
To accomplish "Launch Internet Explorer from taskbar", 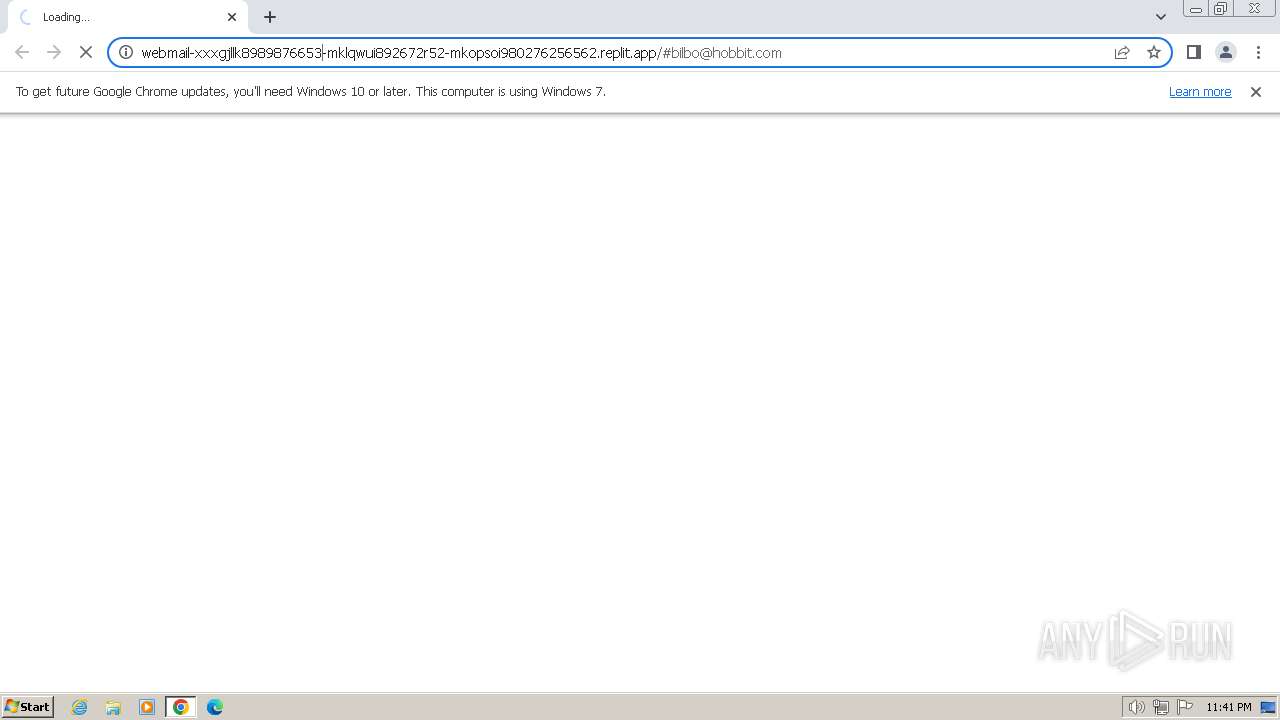I will click(x=80, y=707).
